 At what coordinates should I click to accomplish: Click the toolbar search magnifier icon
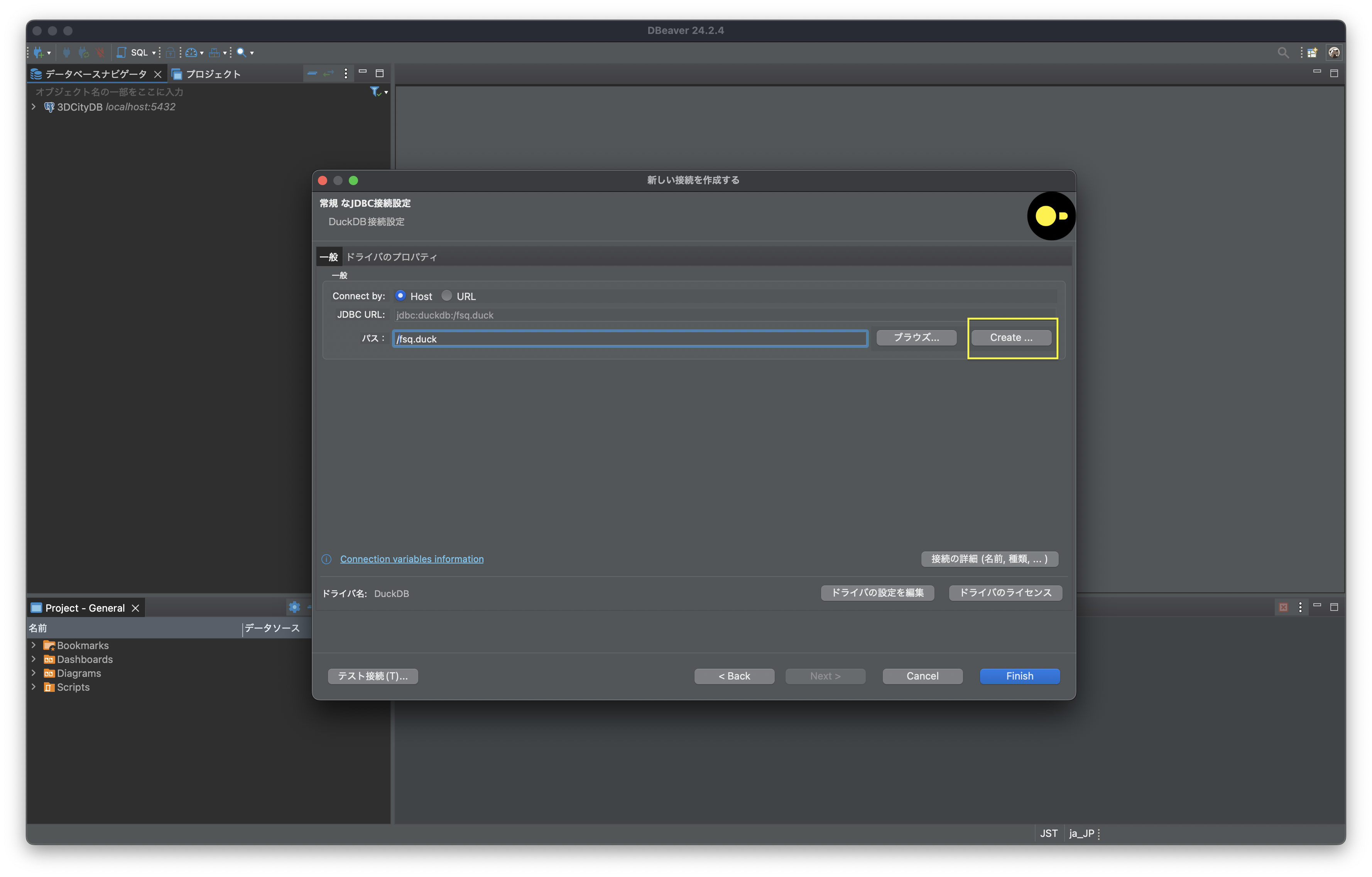(x=242, y=52)
